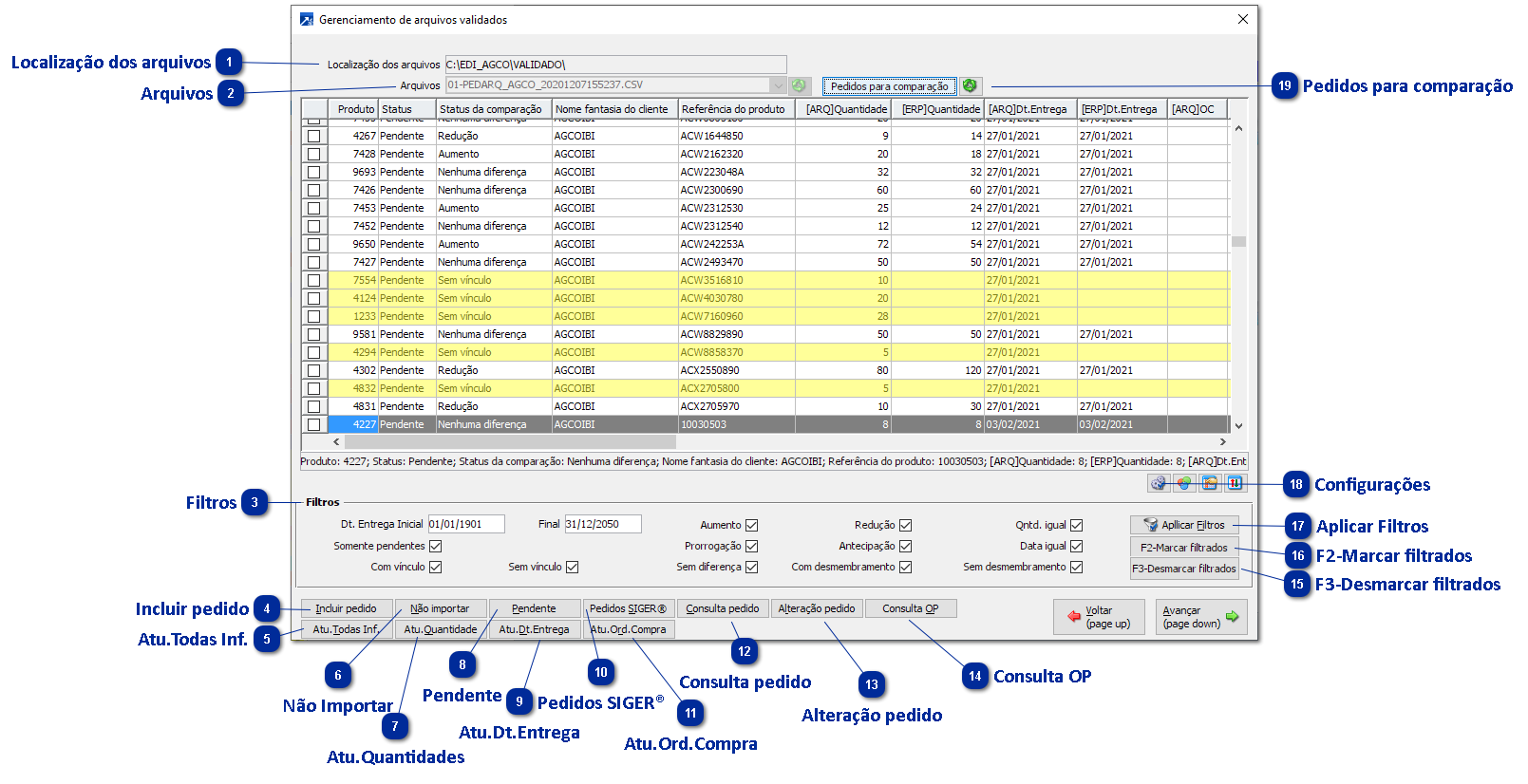1528x784 pixels.
Task: Click the Consulta pedido button
Action: click(x=723, y=609)
